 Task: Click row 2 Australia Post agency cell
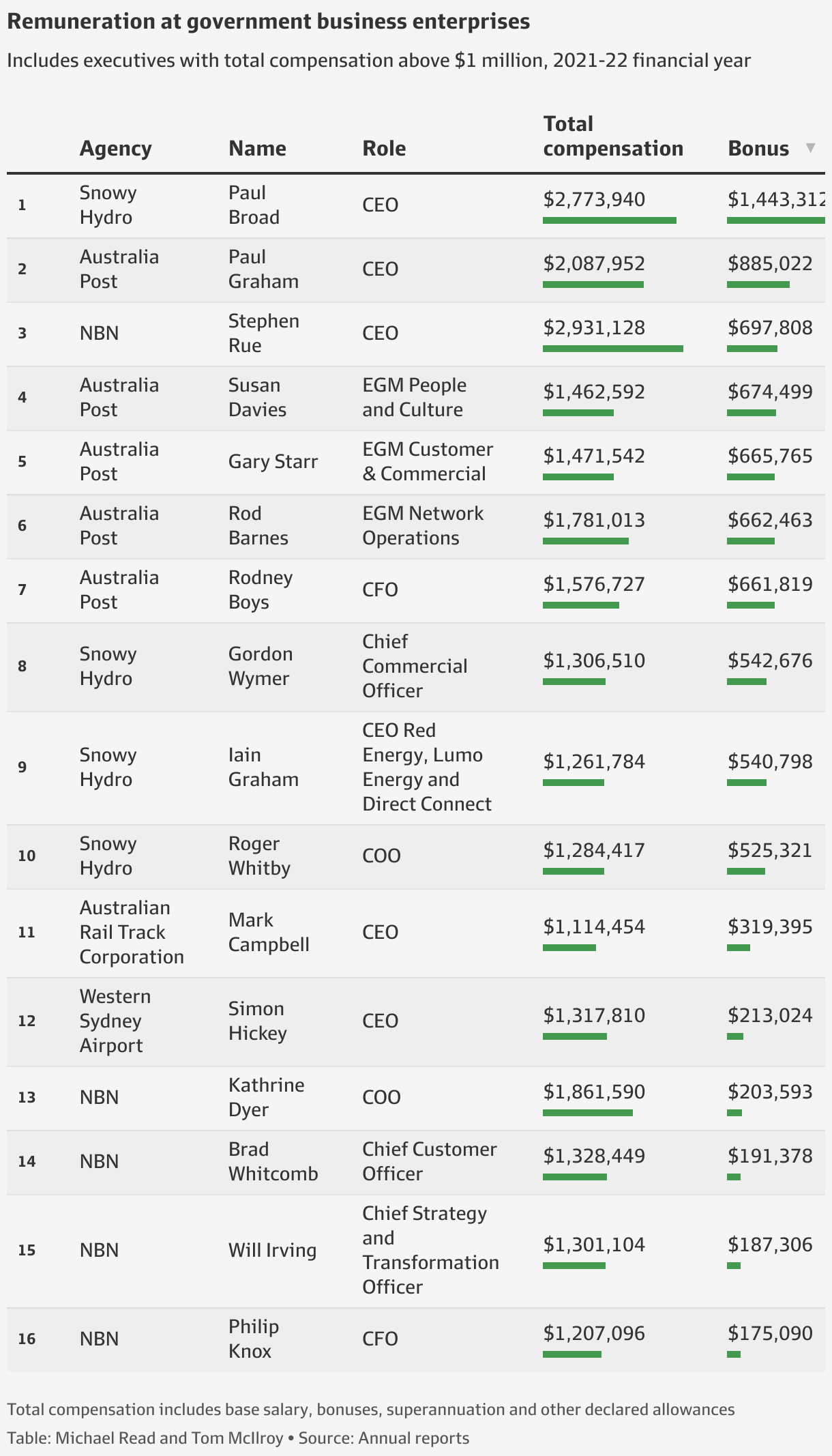point(119,269)
